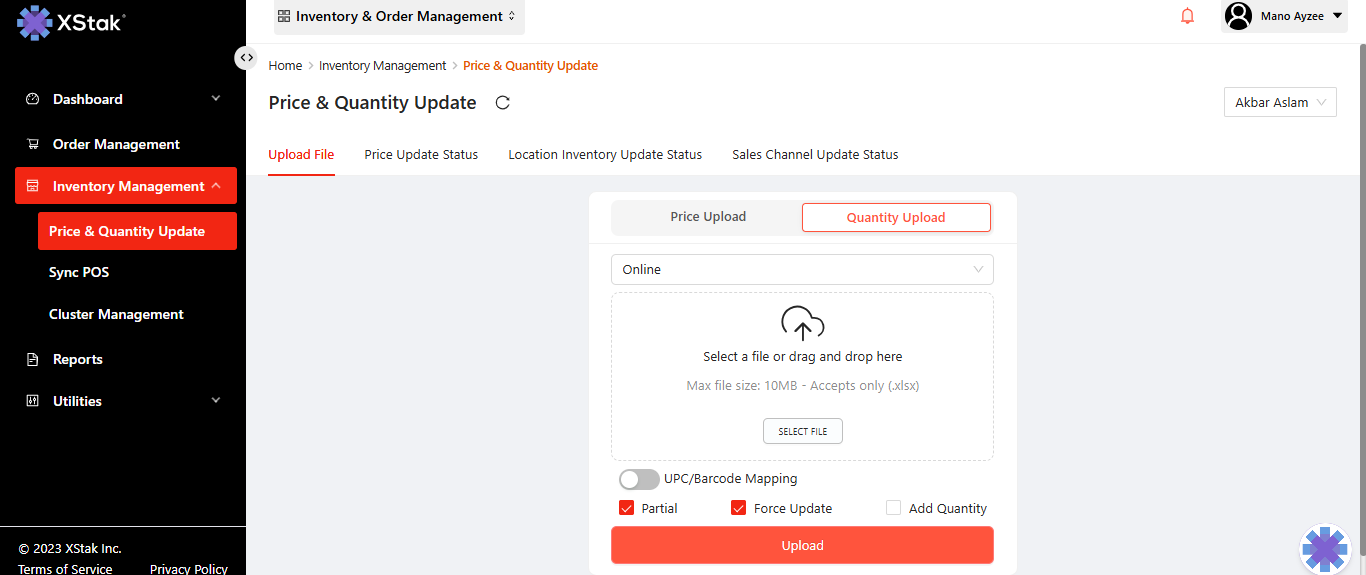
Task: Enable the UPC/Barcode Mapping switch
Action: pyautogui.click(x=639, y=479)
